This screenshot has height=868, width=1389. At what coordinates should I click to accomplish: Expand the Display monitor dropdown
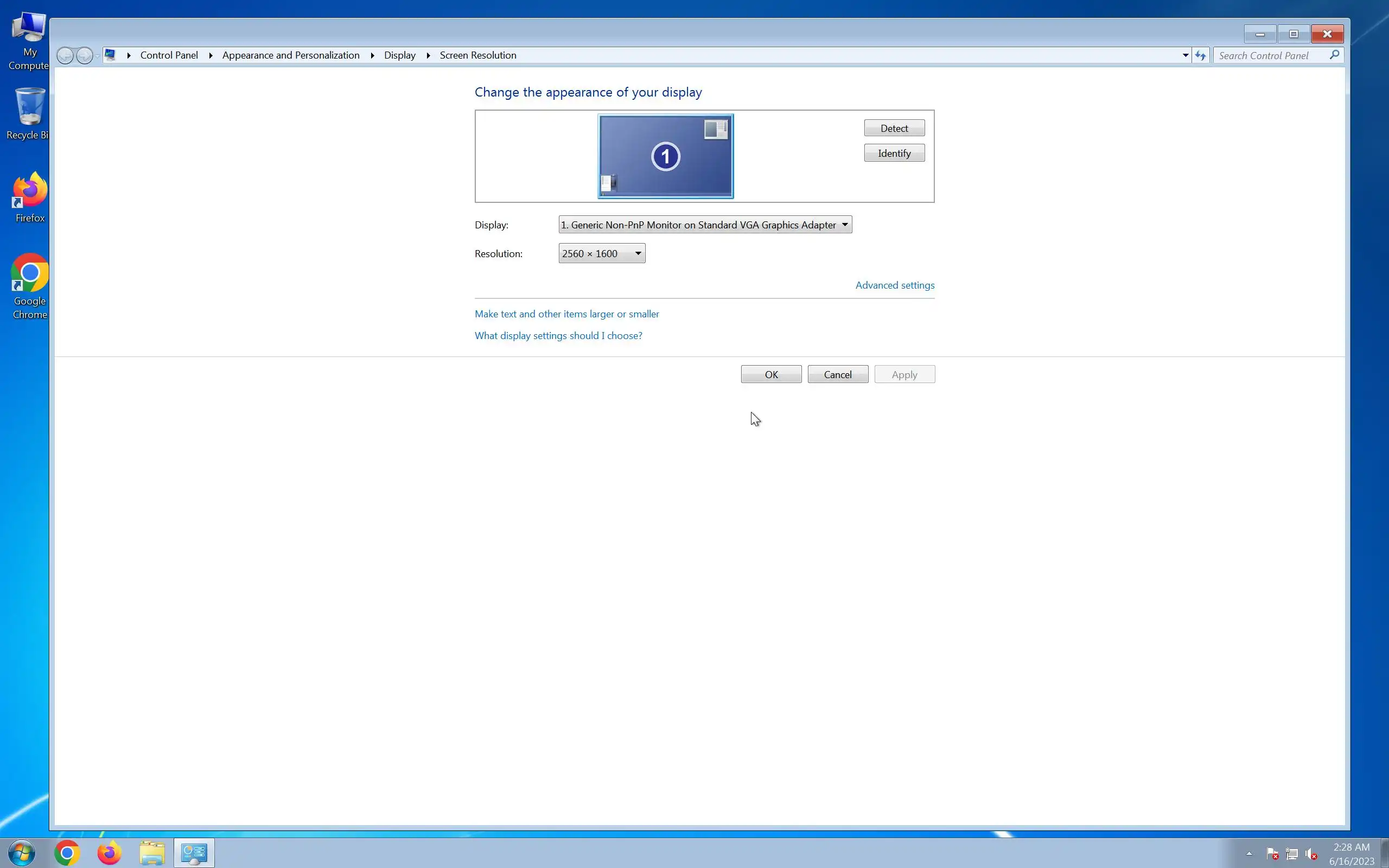pyautogui.click(x=705, y=225)
